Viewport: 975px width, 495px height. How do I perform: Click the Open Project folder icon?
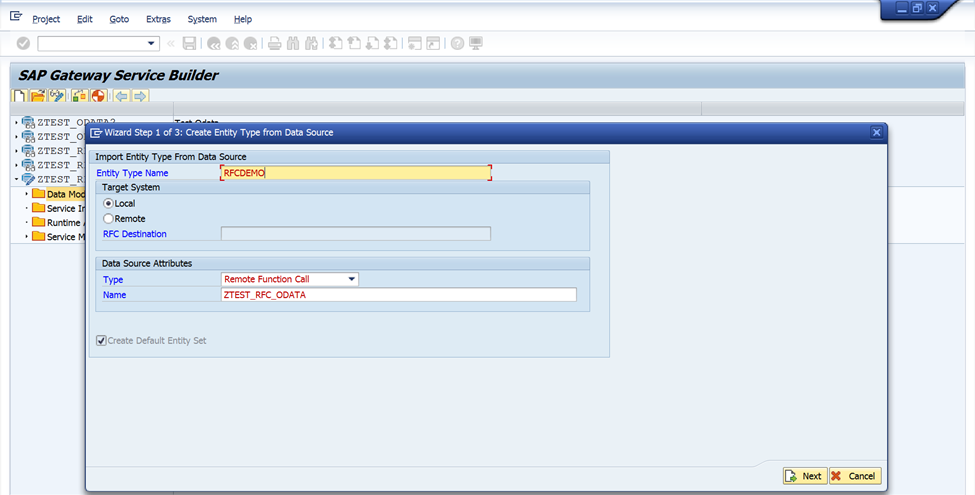tap(39, 96)
